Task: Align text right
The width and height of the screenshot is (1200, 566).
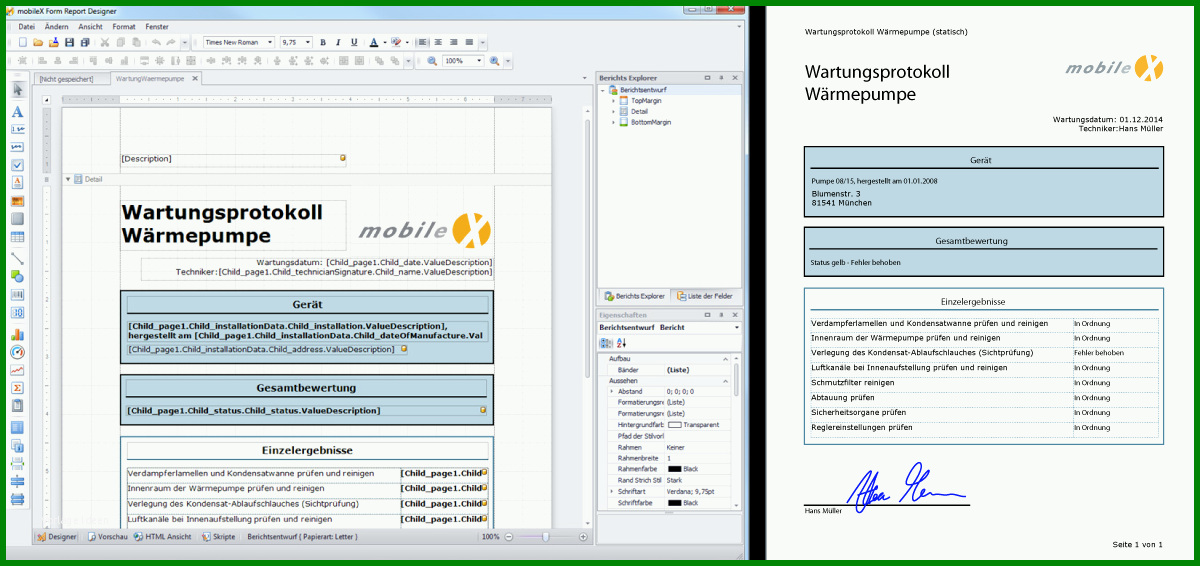Action: pos(454,42)
